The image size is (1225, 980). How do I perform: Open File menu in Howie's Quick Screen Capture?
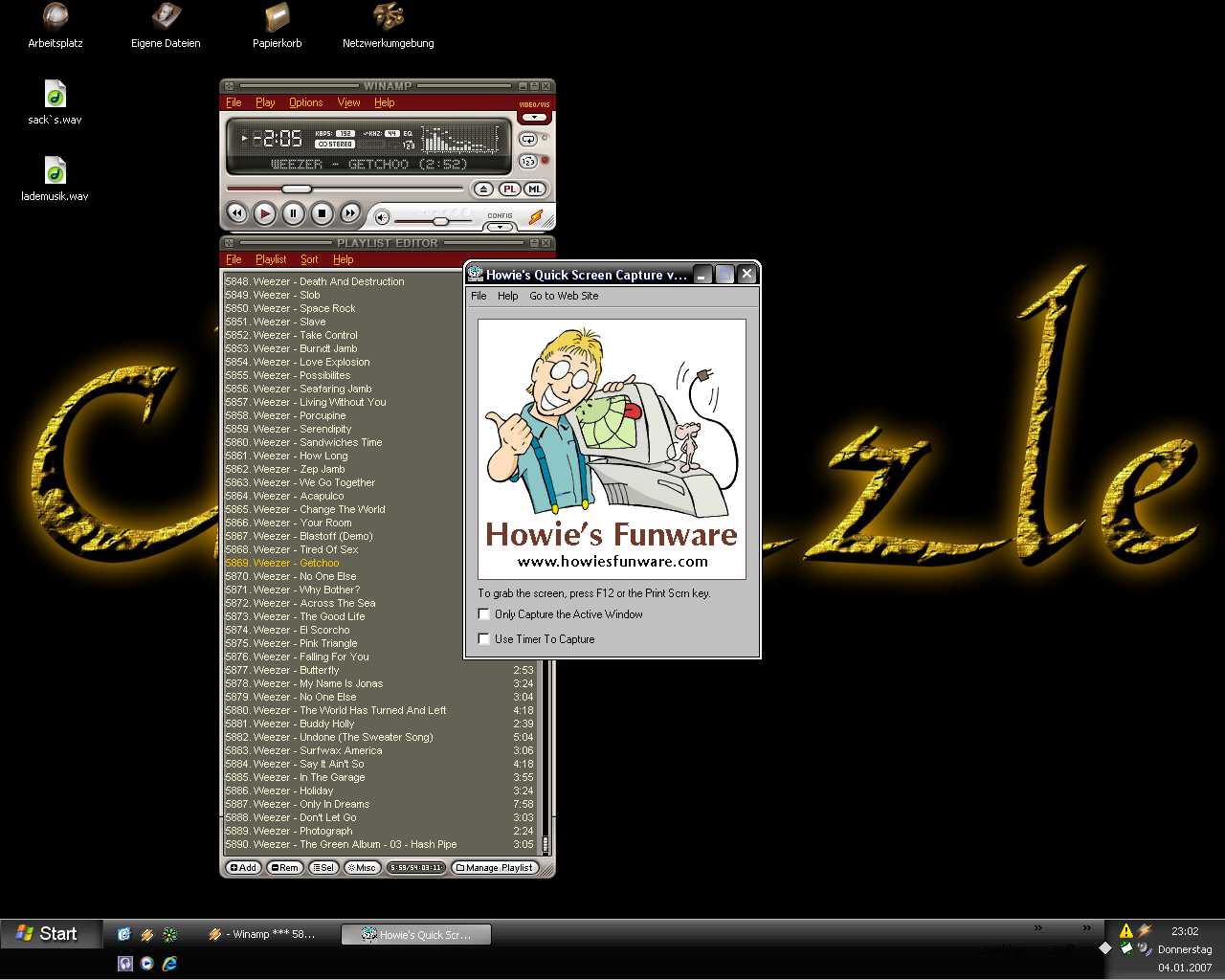479,296
